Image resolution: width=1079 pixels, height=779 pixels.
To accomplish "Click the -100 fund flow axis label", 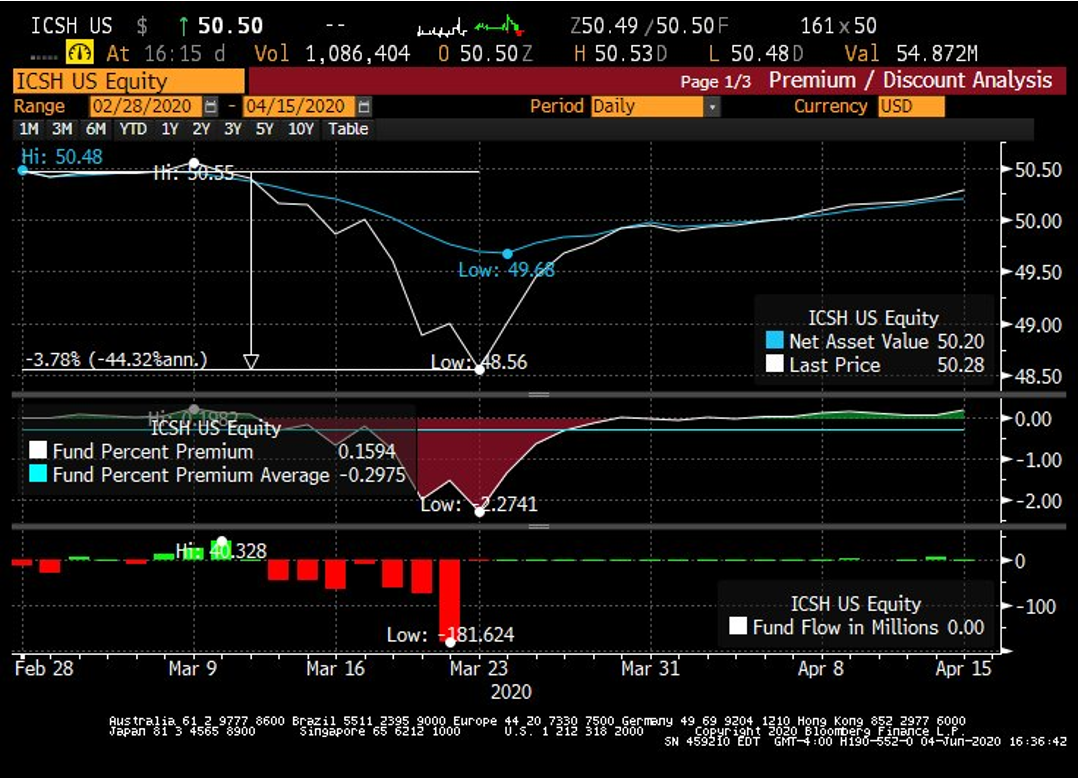I will [x=1035, y=606].
